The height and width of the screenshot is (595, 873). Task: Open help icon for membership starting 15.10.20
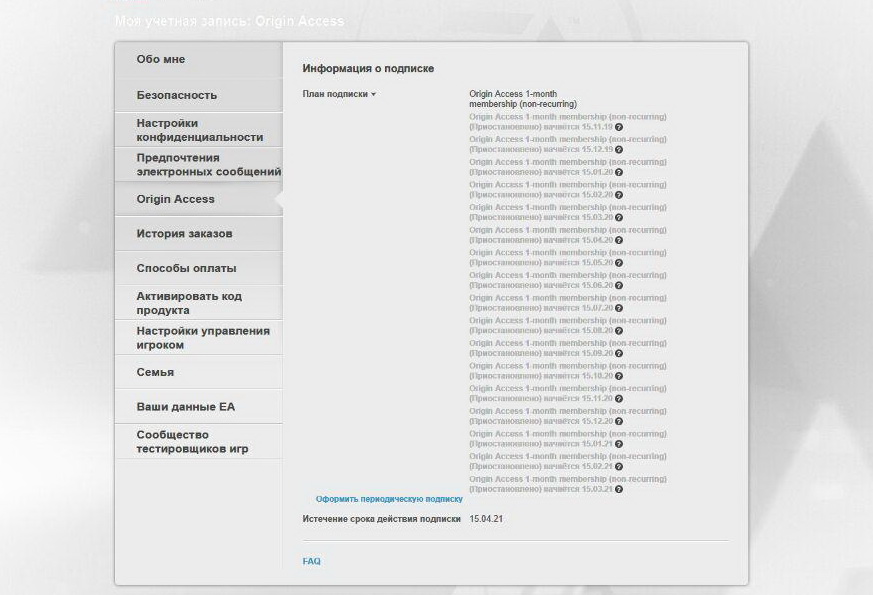click(x=619, y=376)
